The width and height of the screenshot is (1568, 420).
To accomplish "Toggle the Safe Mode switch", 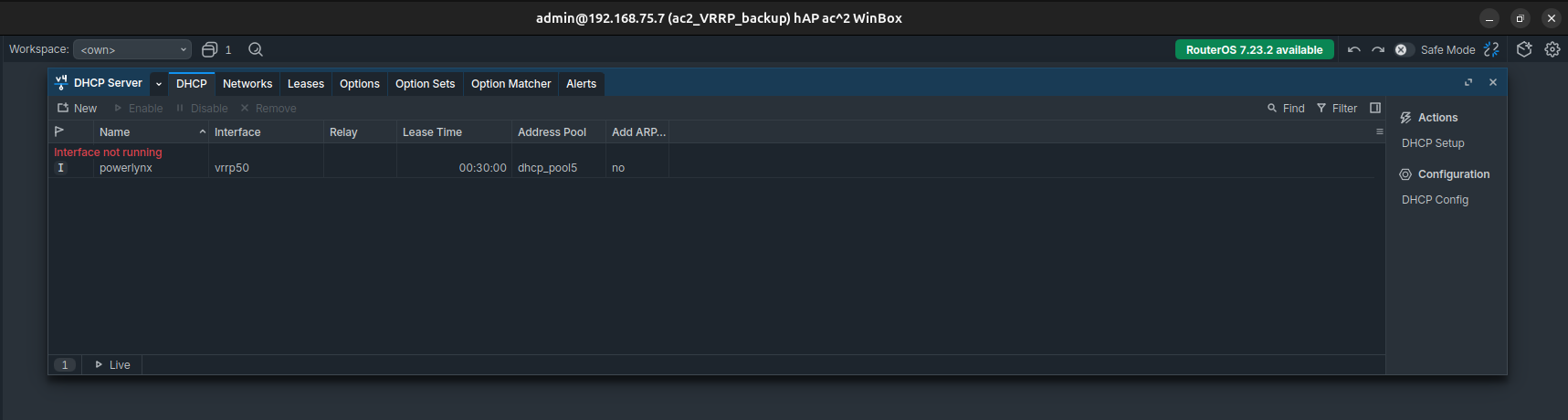I will pos(1405,49).
